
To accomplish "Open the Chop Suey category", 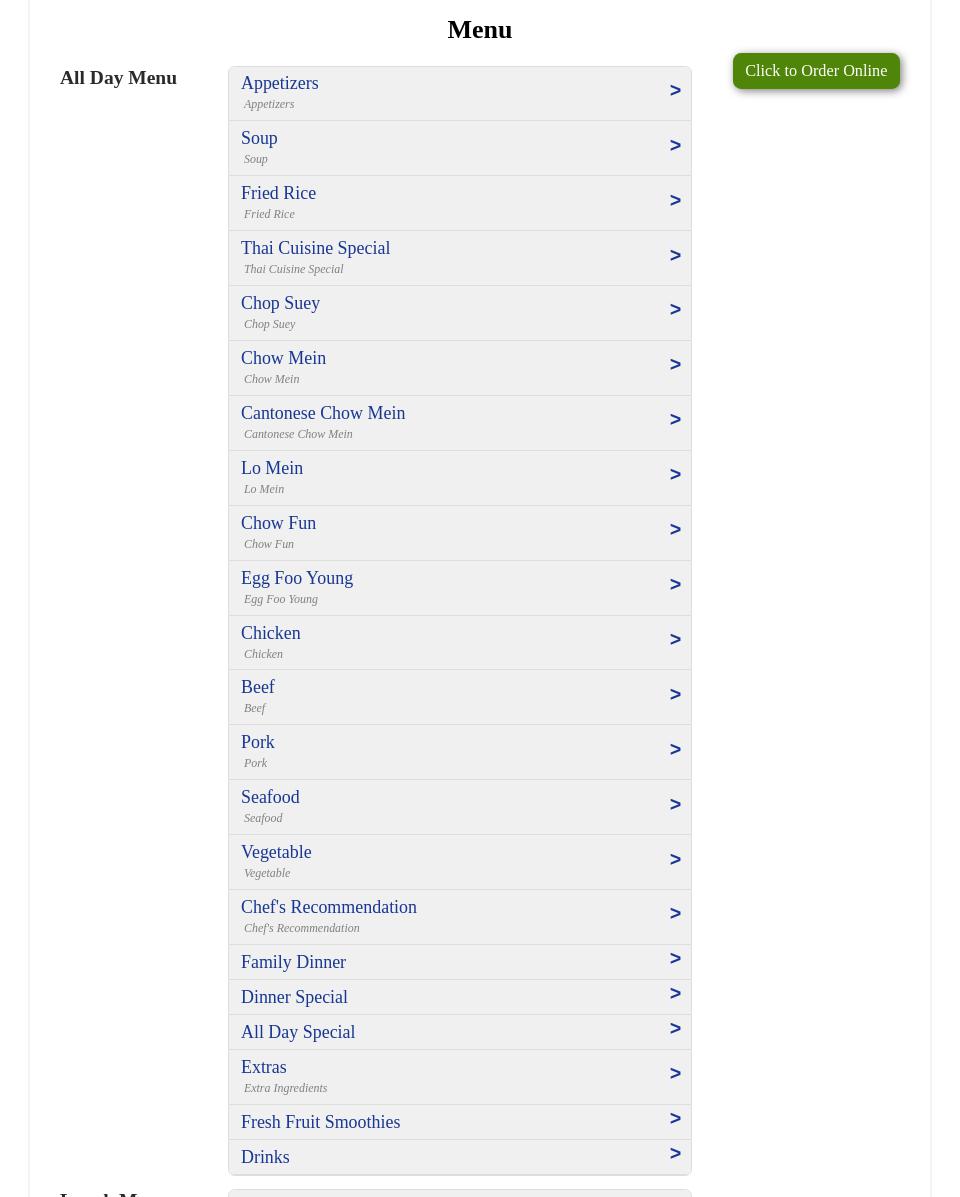I will pos(280,303).
